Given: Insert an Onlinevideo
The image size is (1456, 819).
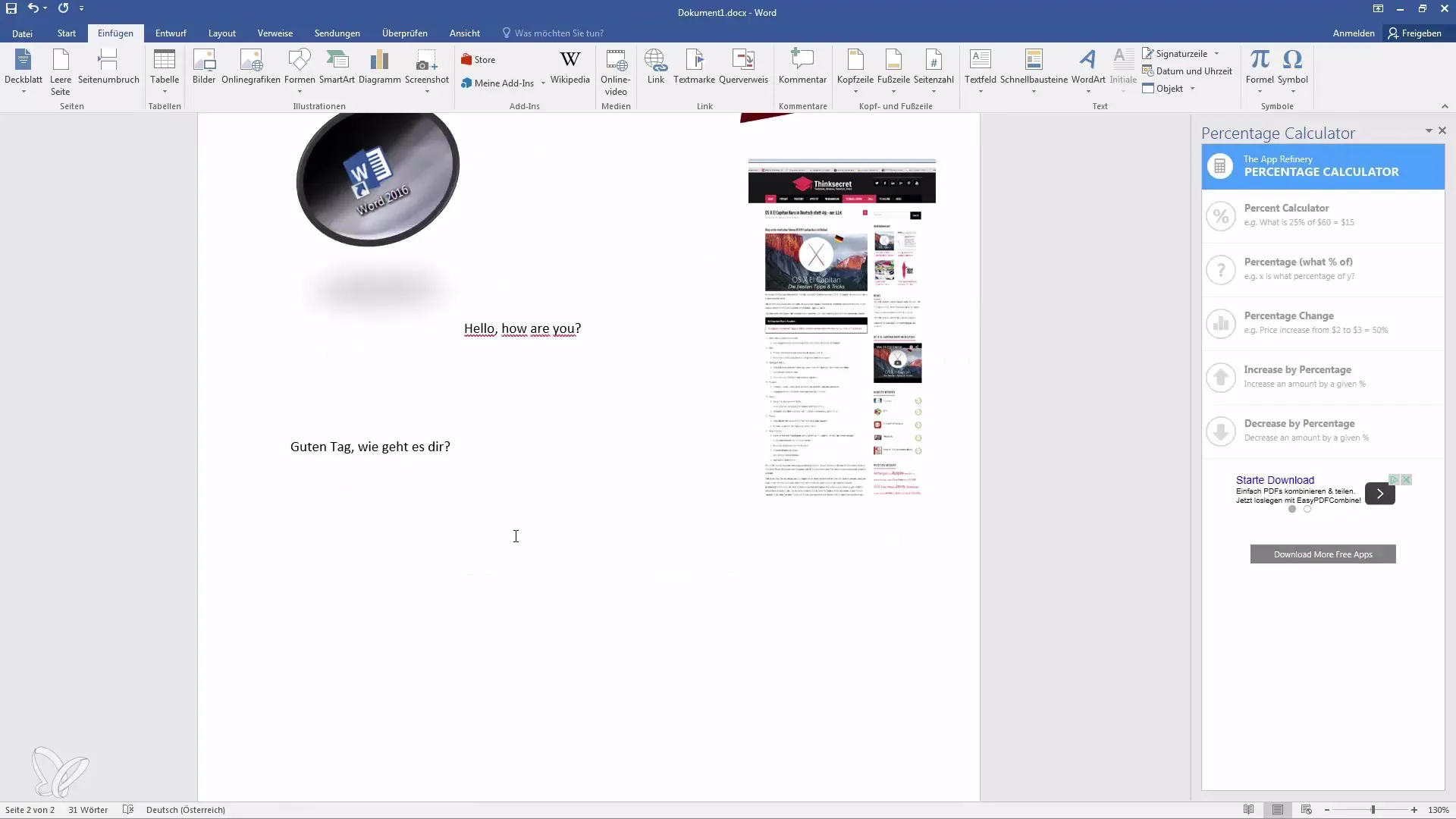Looking at the screenshot, I should pos(616,72).
